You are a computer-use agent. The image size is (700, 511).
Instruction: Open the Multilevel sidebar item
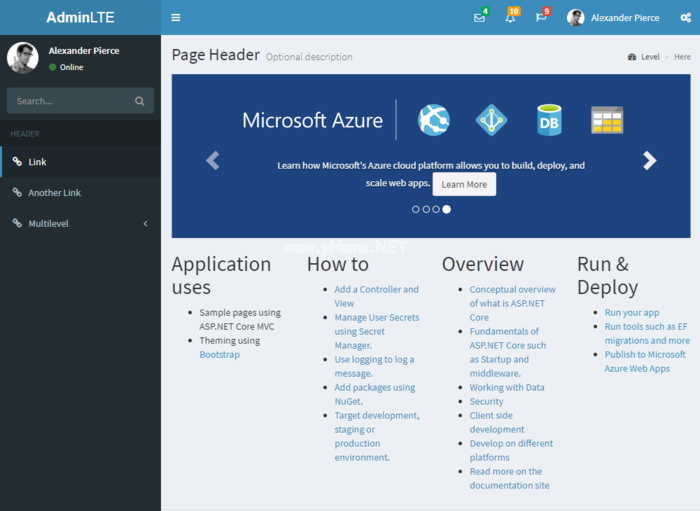tap(80, 224)
